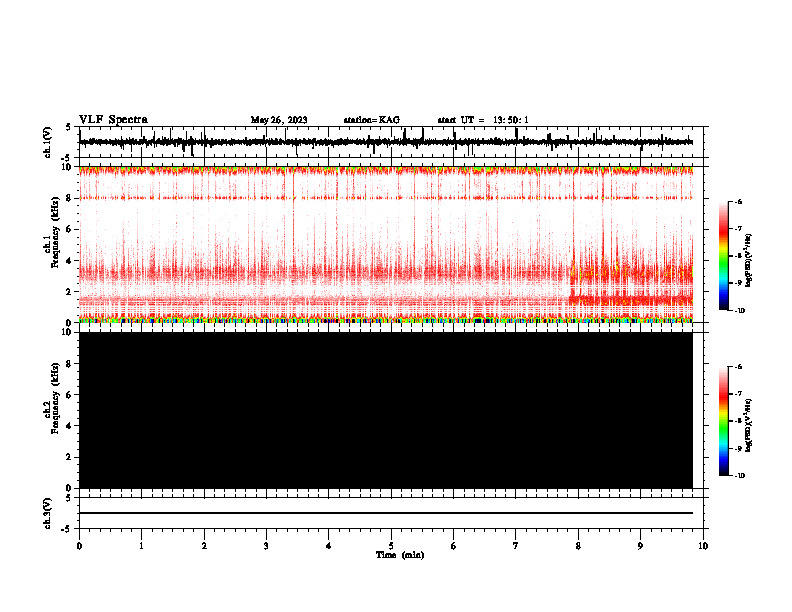Screen dimensions: 792x612
Task: Click time-axis tick label "5"
Action: pyautogui.click(x=391, y=546)
